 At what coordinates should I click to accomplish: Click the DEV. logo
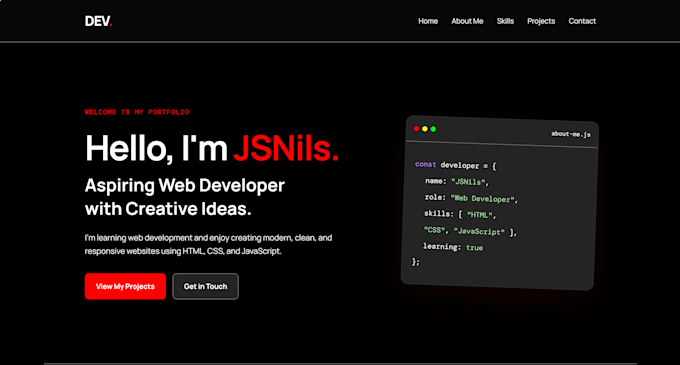(98, 21)
